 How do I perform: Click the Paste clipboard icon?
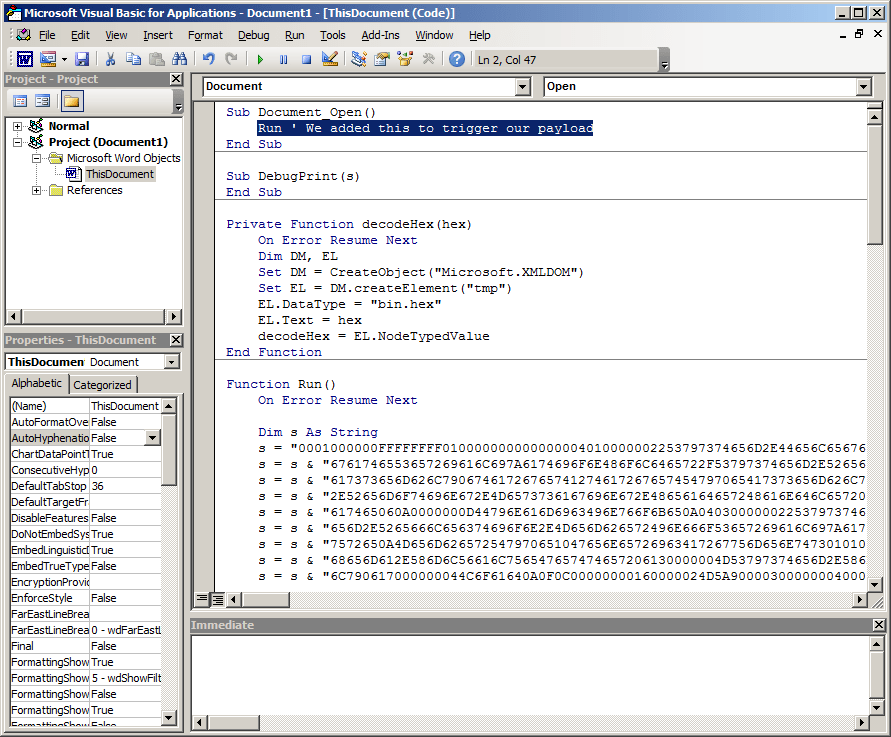pos(156,59)
